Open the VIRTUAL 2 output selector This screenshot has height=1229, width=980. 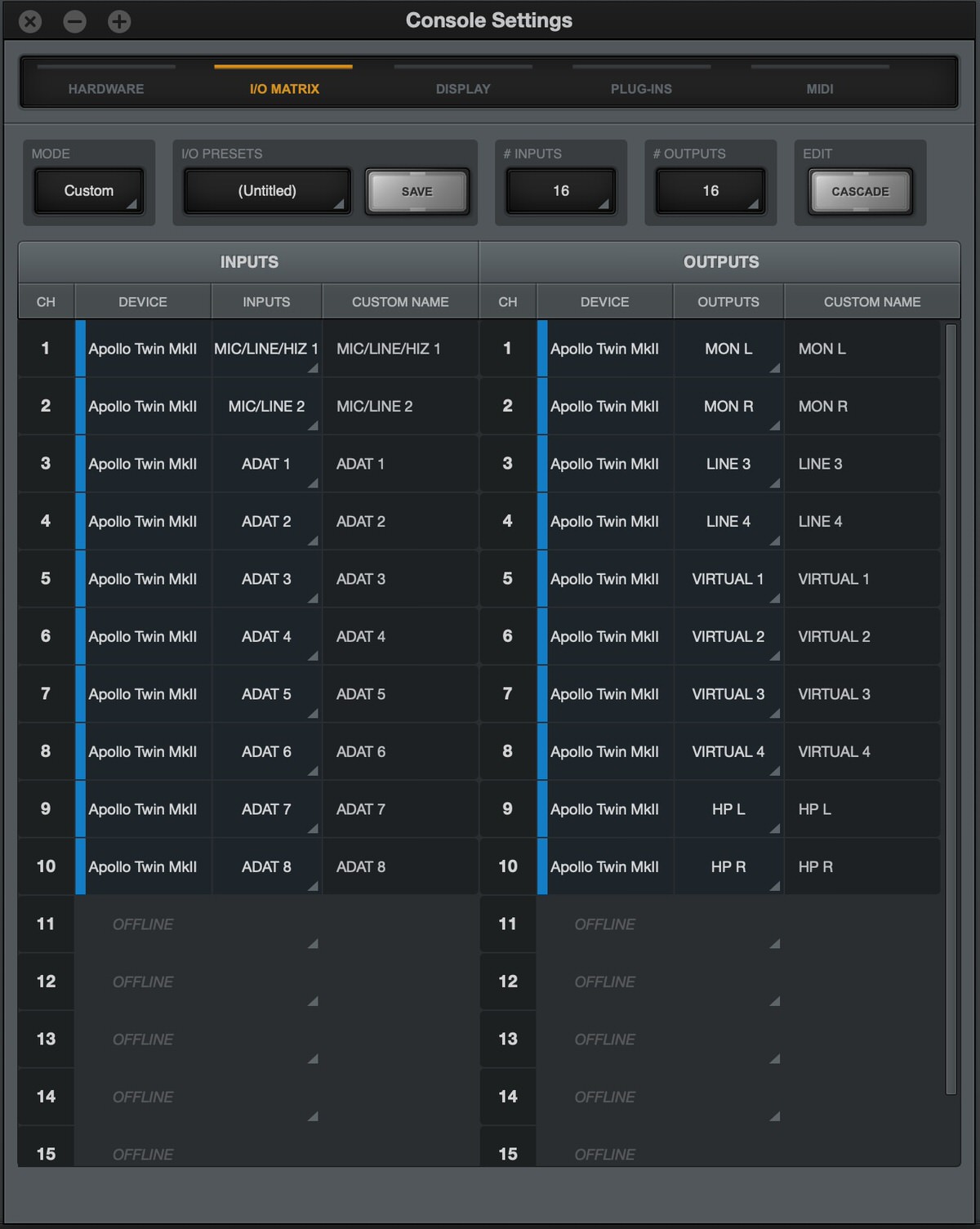tap(728, 636)
